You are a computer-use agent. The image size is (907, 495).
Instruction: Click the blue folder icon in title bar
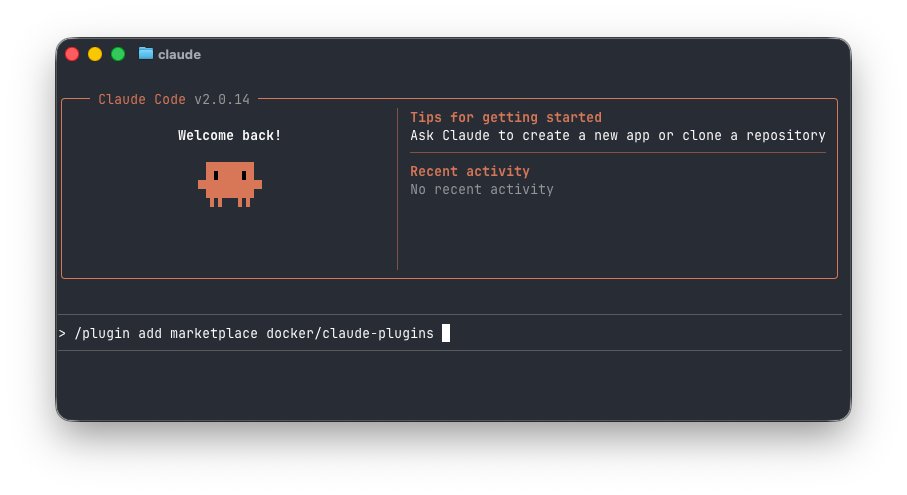[146, 54]
